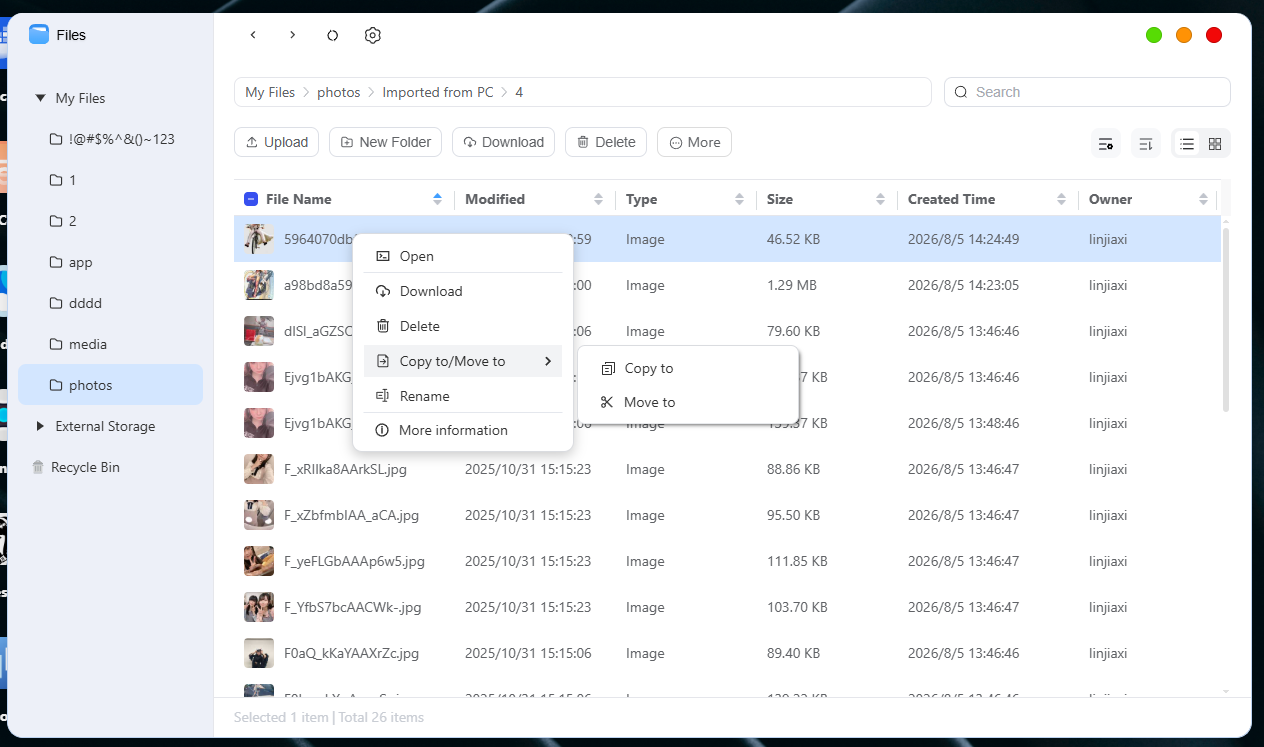Click the sort order icon
Screen dimensions: 1264x747
1146,143
